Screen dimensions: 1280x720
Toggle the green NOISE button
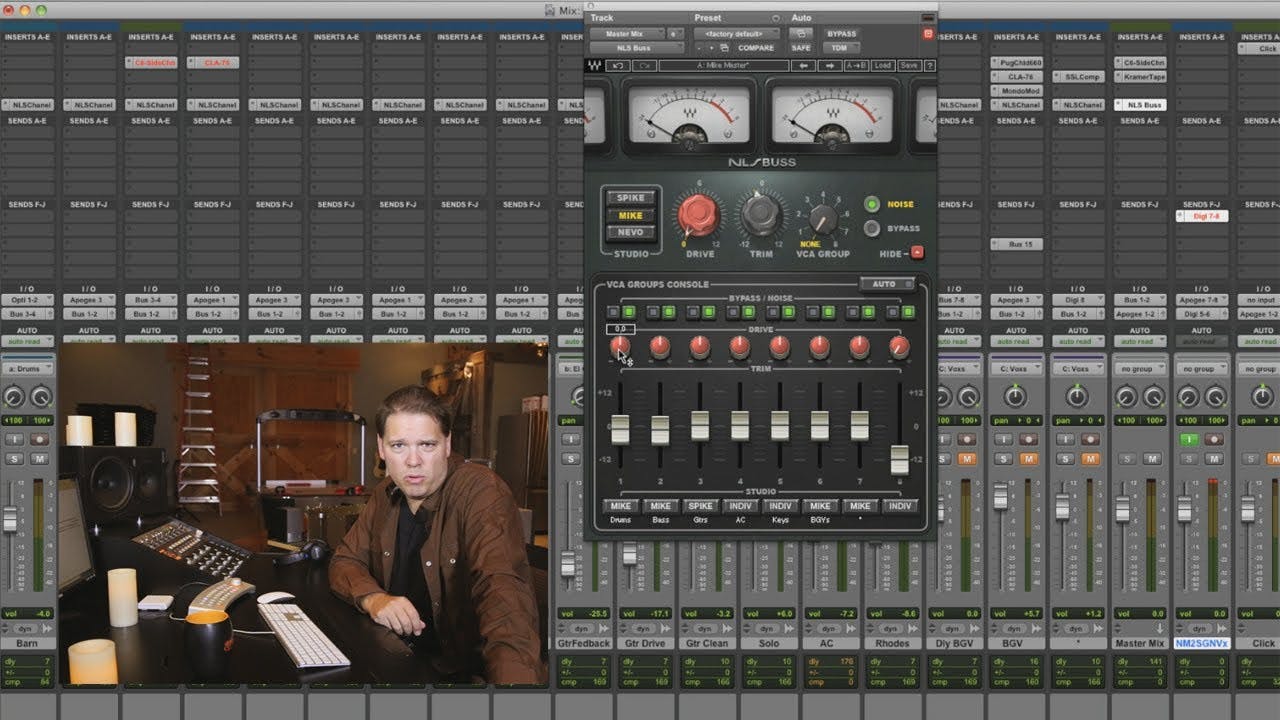[872, 204]
